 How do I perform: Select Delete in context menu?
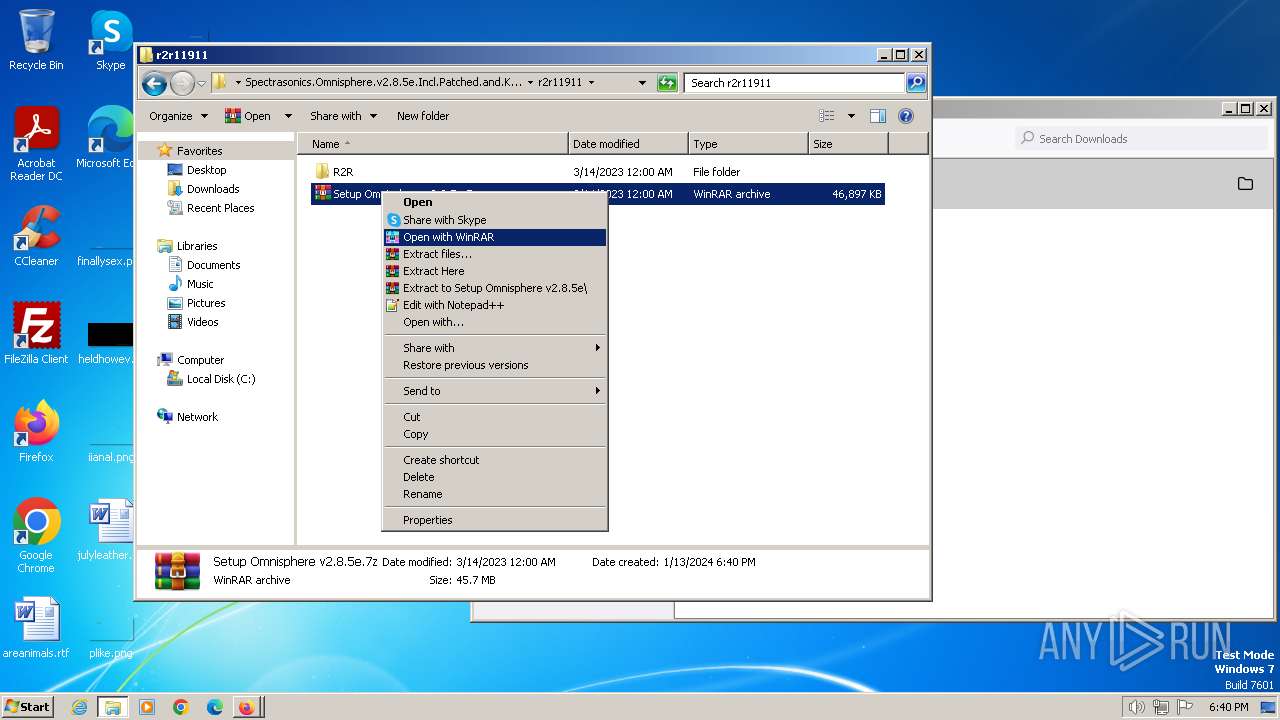495,477
